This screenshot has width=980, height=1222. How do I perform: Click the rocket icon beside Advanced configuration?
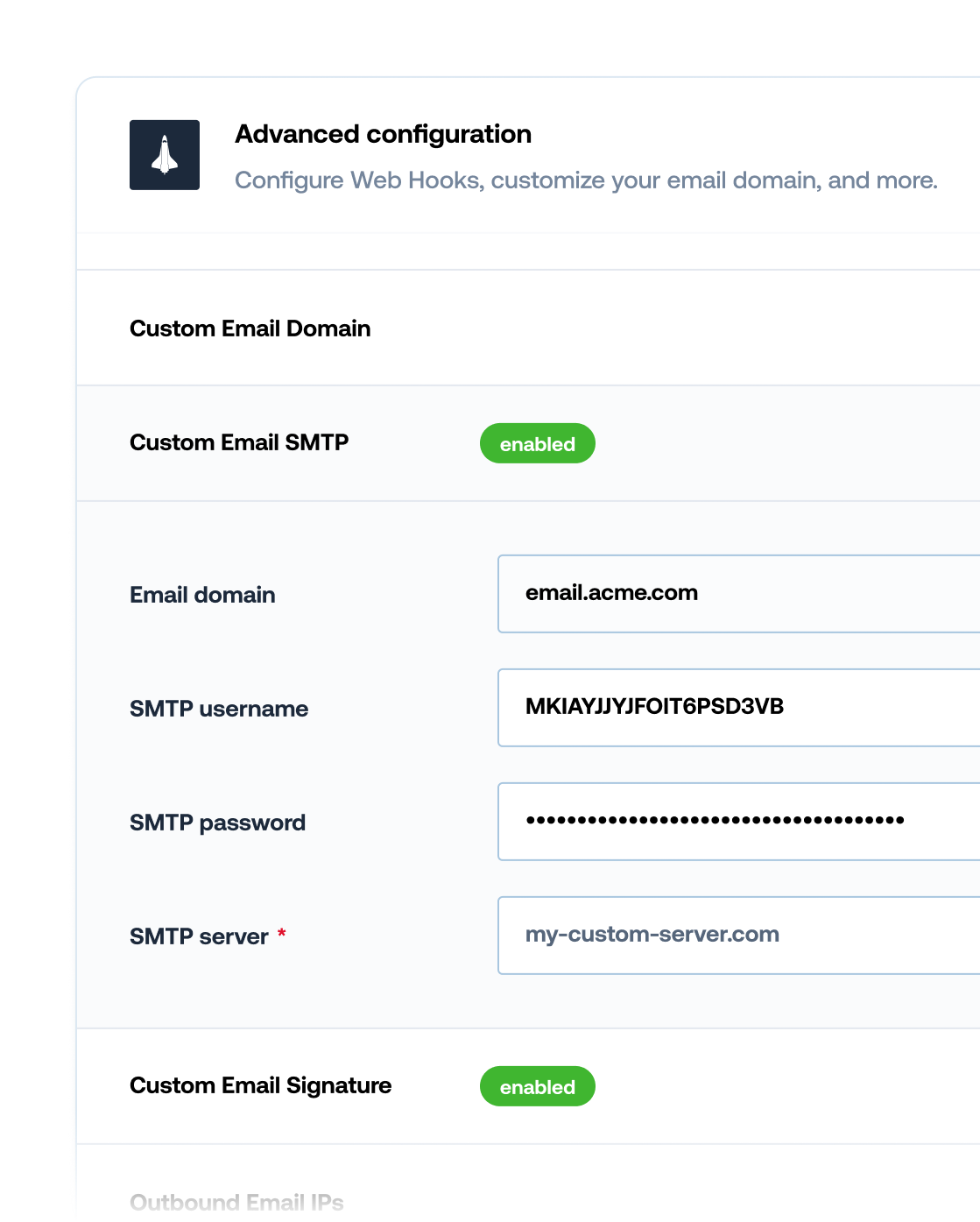tap(165, 155)
